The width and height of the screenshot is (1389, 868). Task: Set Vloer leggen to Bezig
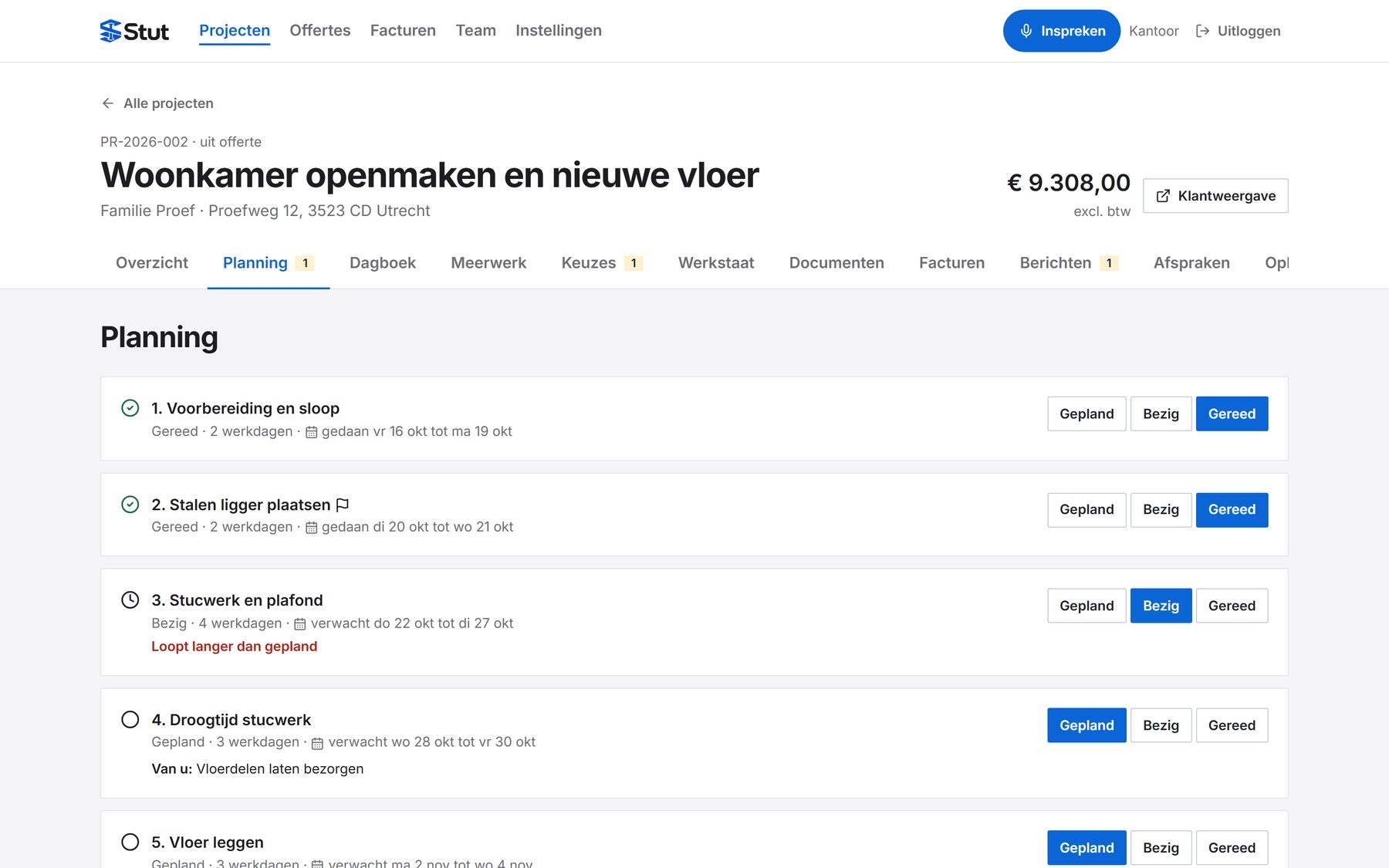coord(1161,848)
